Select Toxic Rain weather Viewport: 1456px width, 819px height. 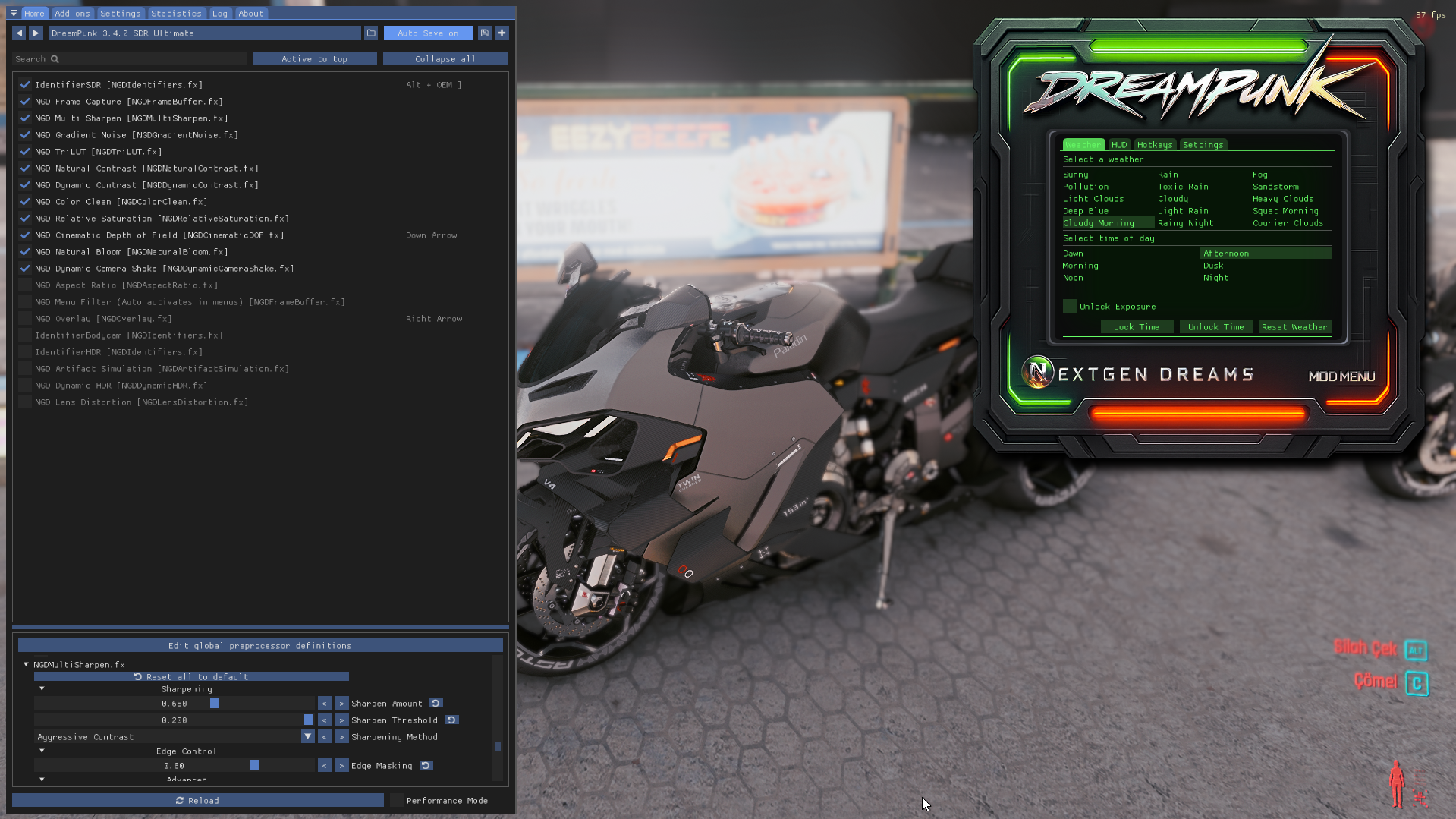coord(1183,187)
